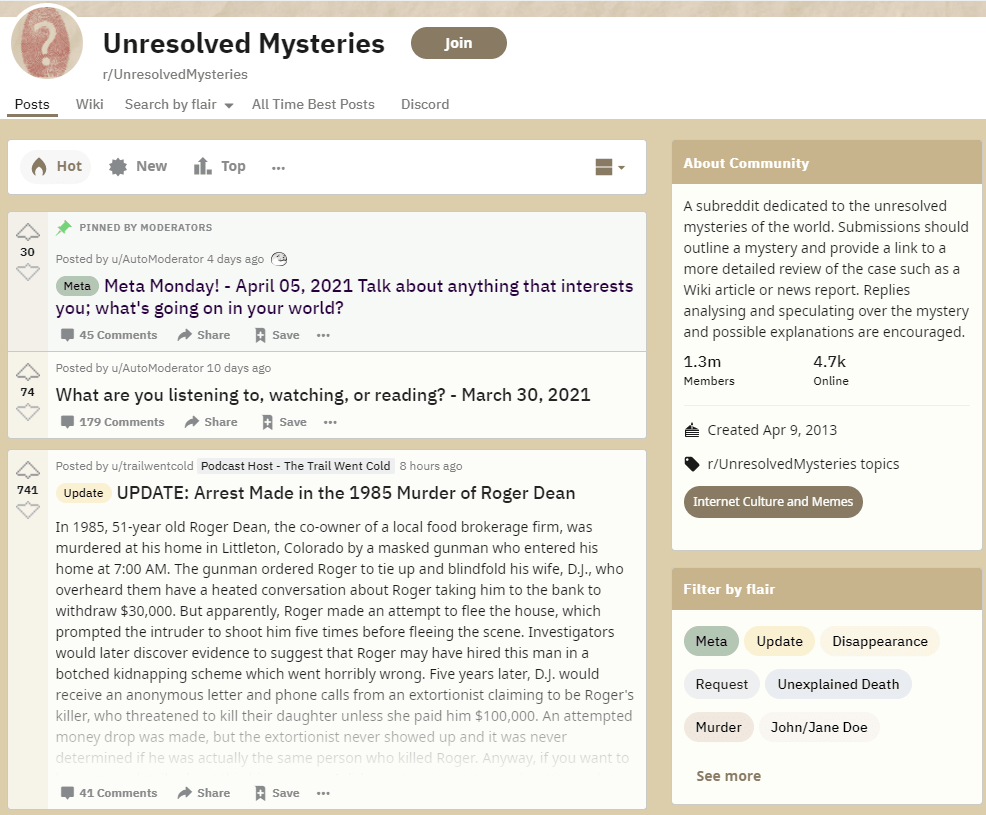Click the Unresolved Mysteries fingerprint community icon
The image size is (986, 815).
coord(47,42)
